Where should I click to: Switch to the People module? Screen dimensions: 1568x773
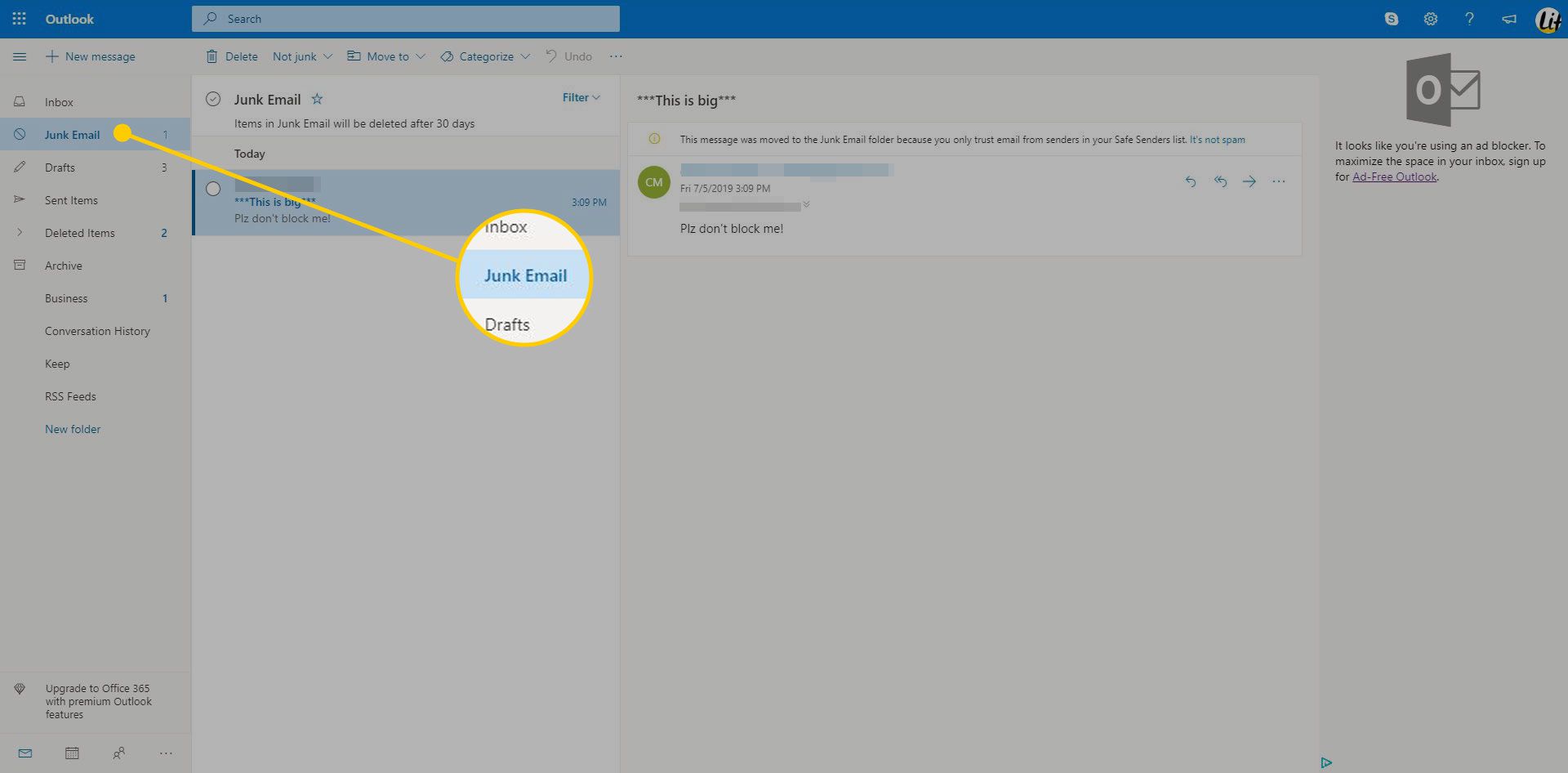coord(119,753)
